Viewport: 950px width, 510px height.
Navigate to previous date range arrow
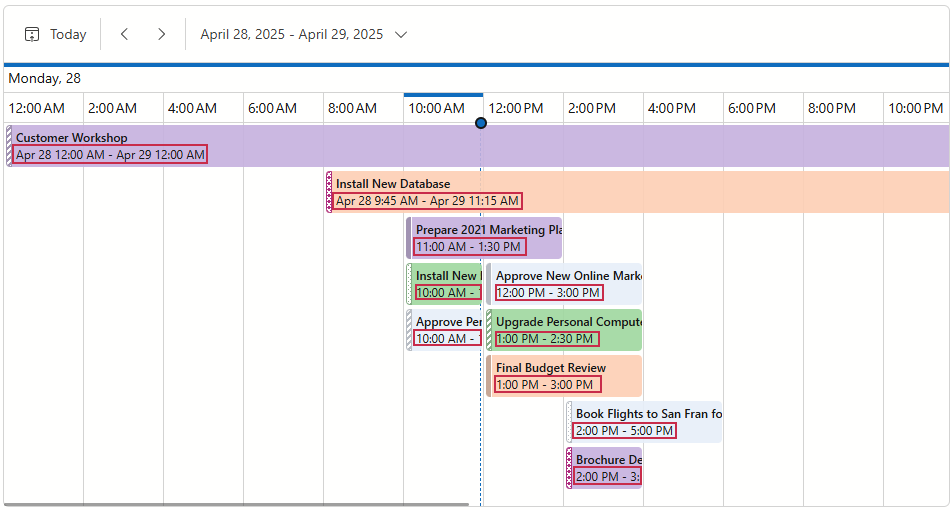pos(124,35)
